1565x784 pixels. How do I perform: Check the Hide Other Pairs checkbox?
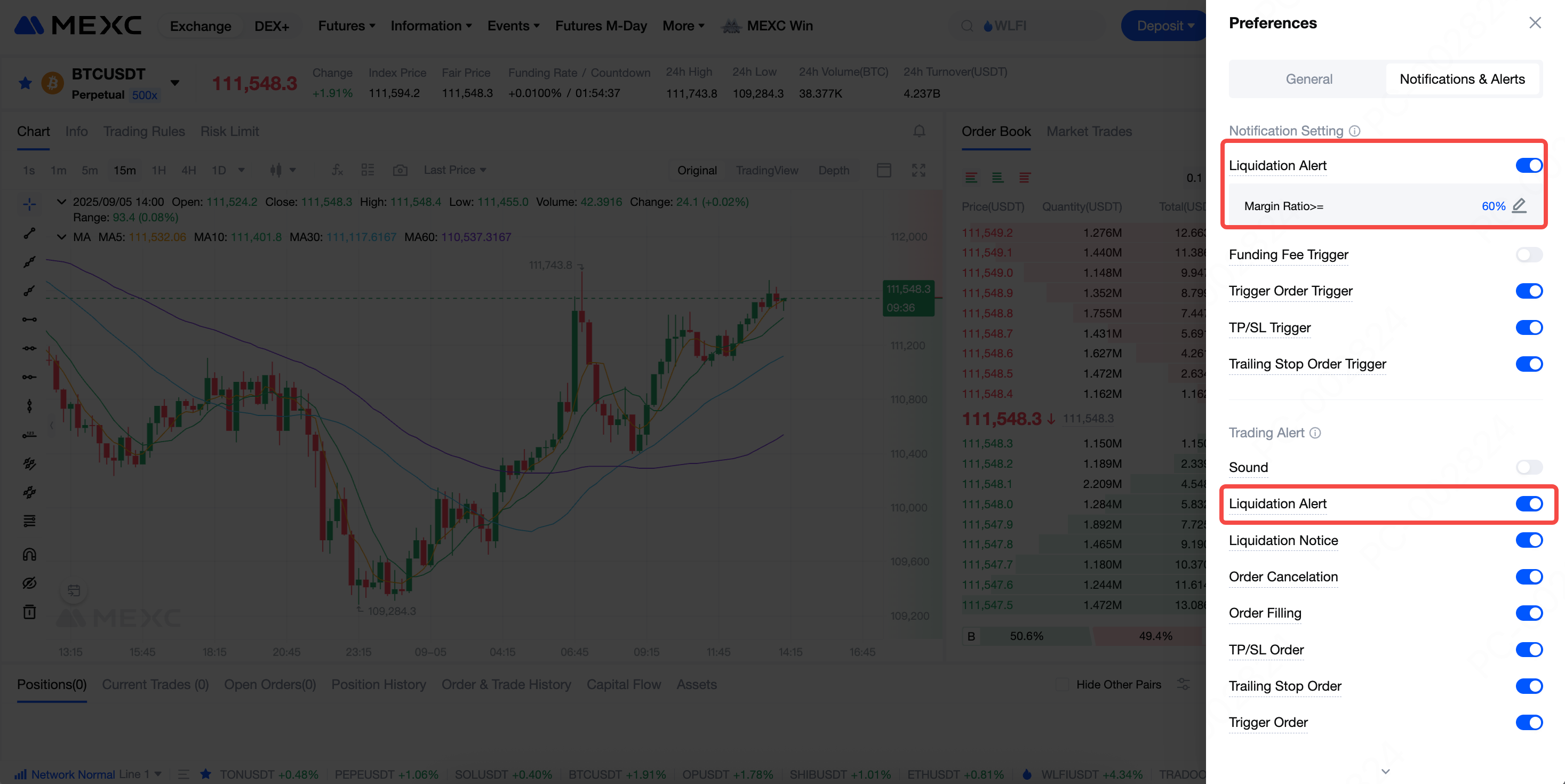(x=1062, y=684)
